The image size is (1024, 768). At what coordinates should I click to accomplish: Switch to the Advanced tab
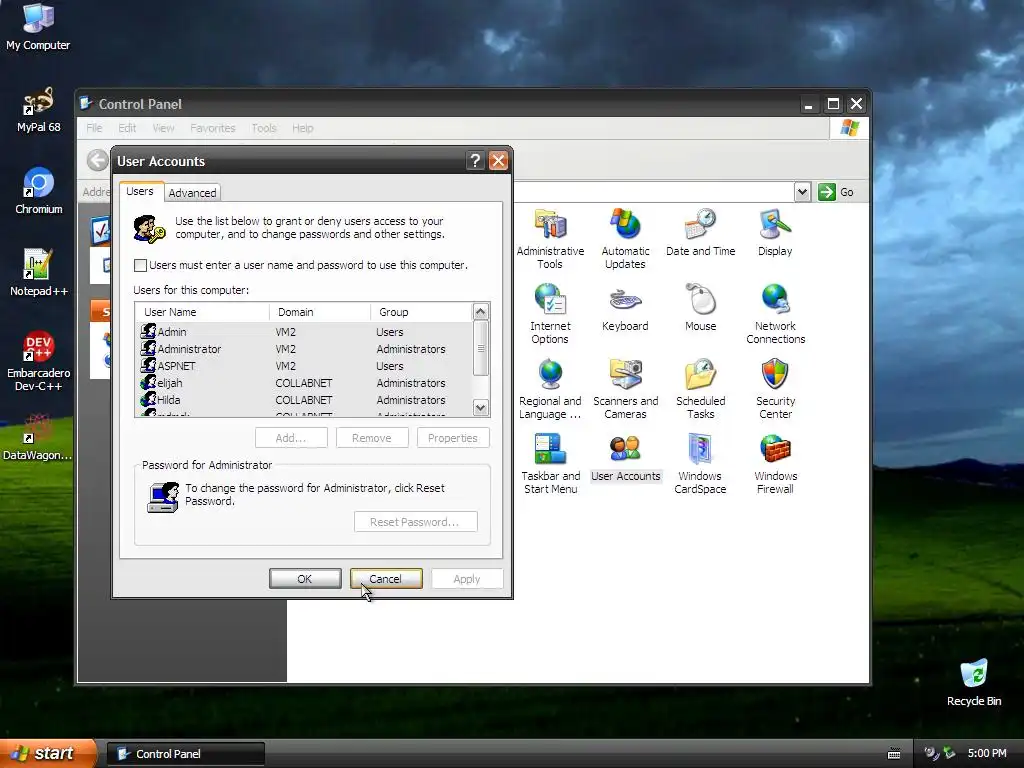[192, 193]
